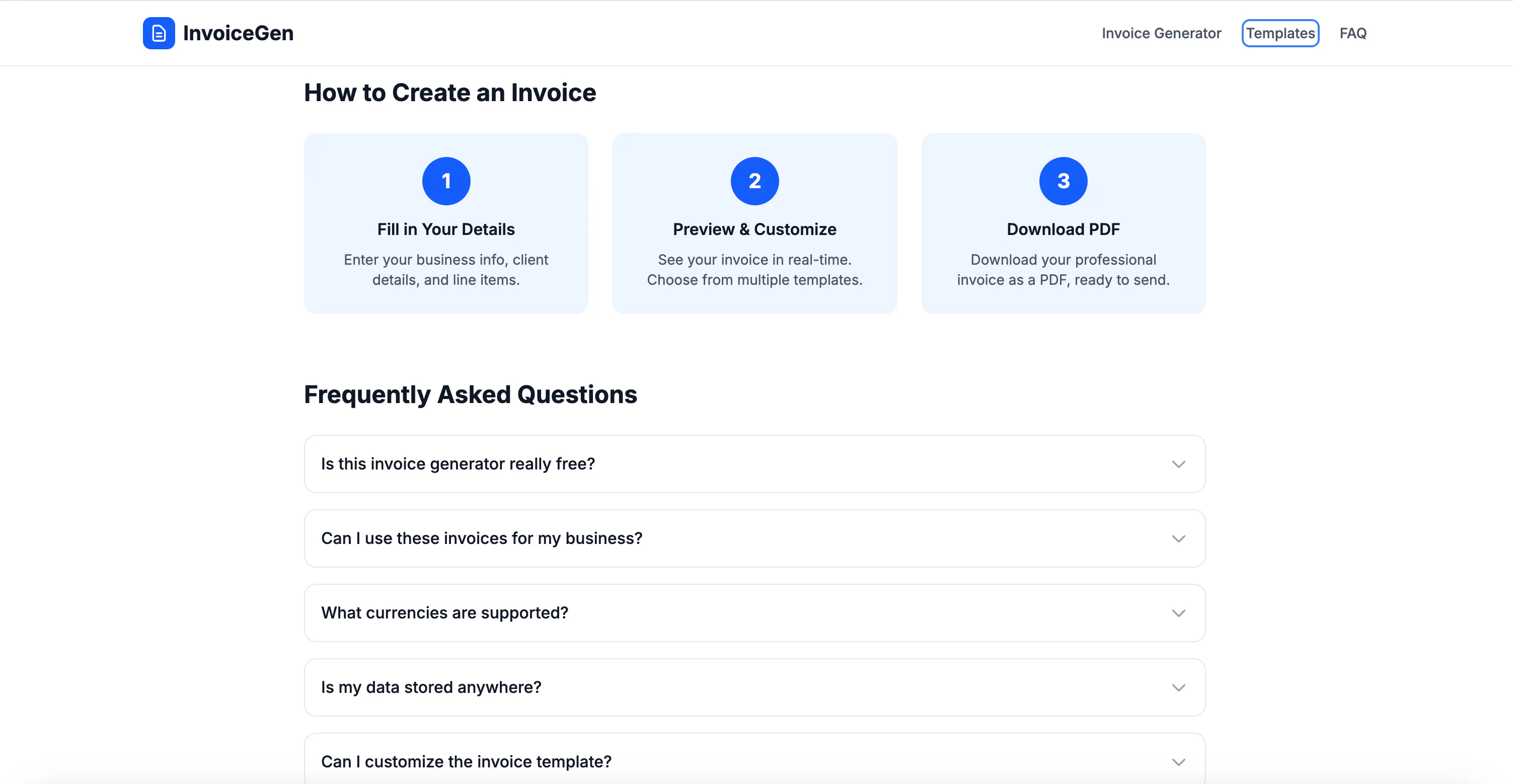Click the Frequently Asked Questions heading
Viewport: 1513px width, 784px height.
click(471, 395)
